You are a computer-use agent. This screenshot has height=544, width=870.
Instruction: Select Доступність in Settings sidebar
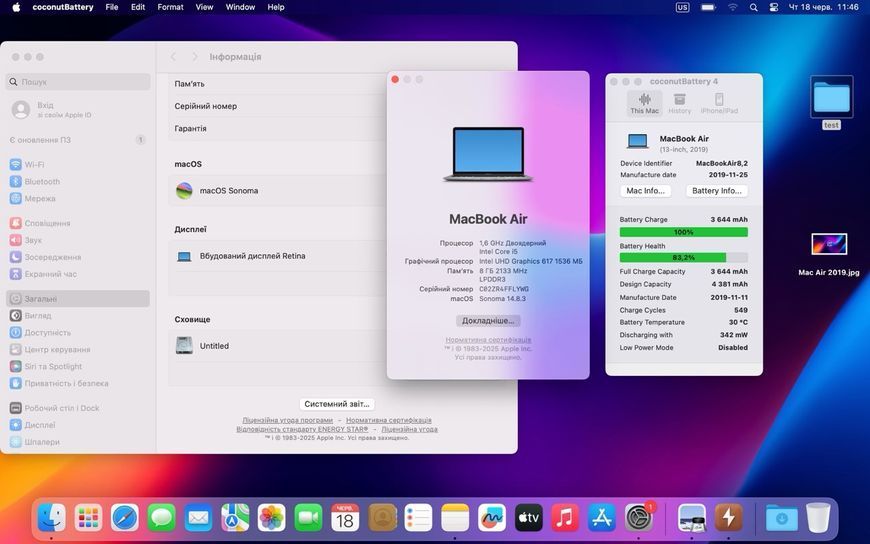[x=78, y=333]
